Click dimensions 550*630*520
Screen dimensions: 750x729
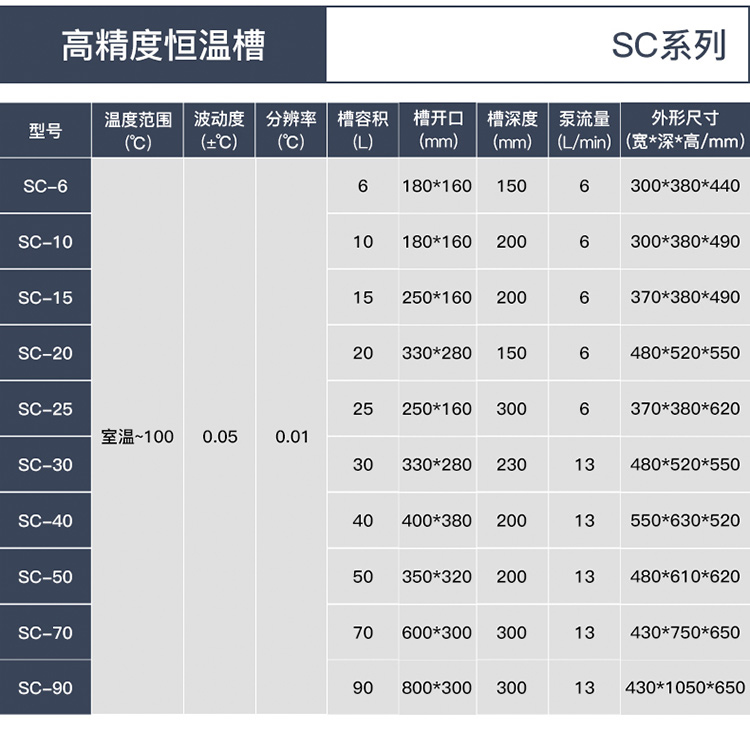pos(685,520)
